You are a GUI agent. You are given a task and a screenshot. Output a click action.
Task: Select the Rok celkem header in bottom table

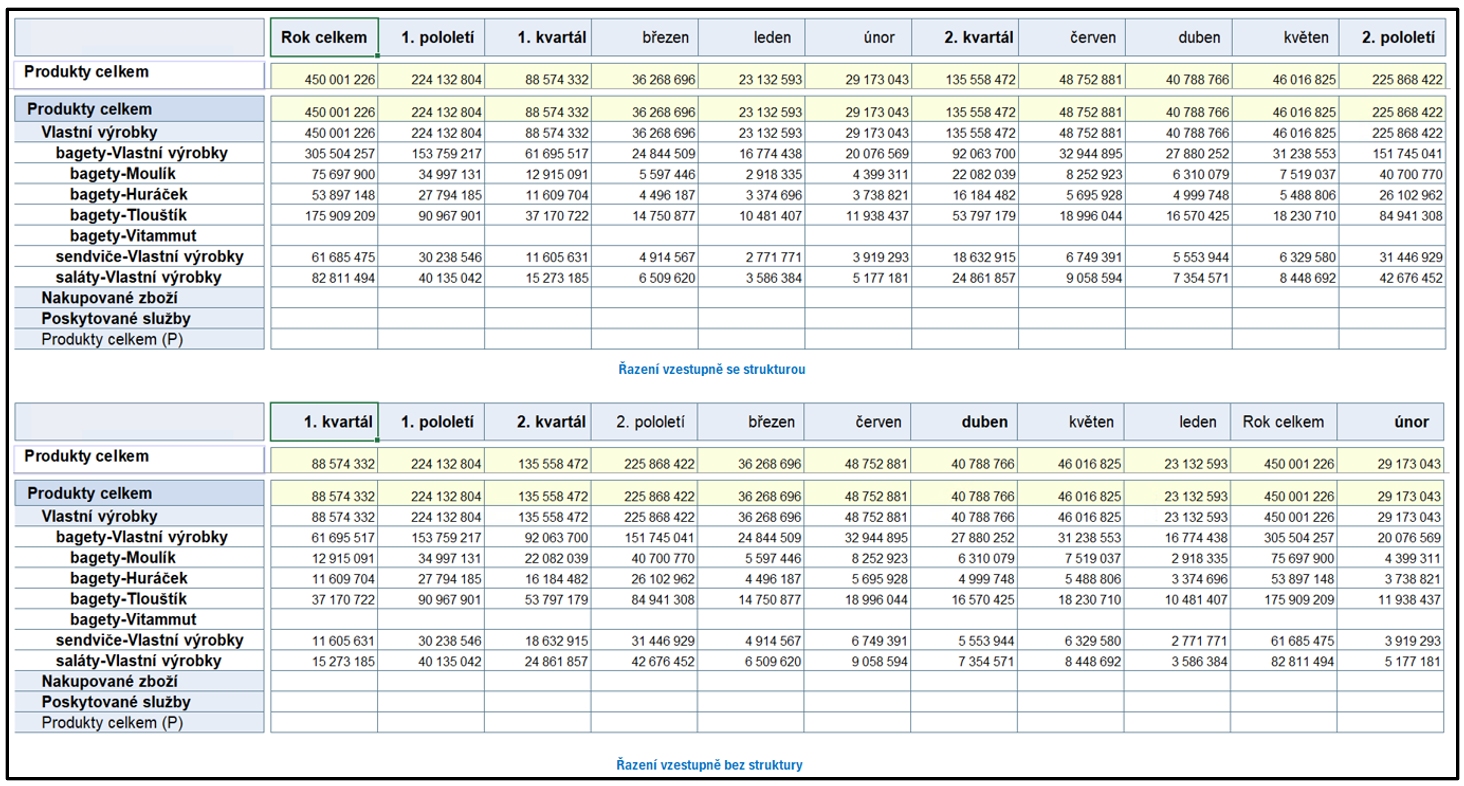click(x=1285, y=422)
